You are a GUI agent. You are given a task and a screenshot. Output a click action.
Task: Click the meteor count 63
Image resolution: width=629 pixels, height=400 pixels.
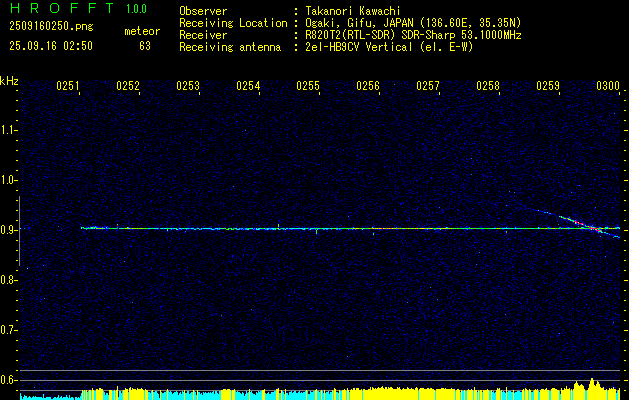point(145,46)
